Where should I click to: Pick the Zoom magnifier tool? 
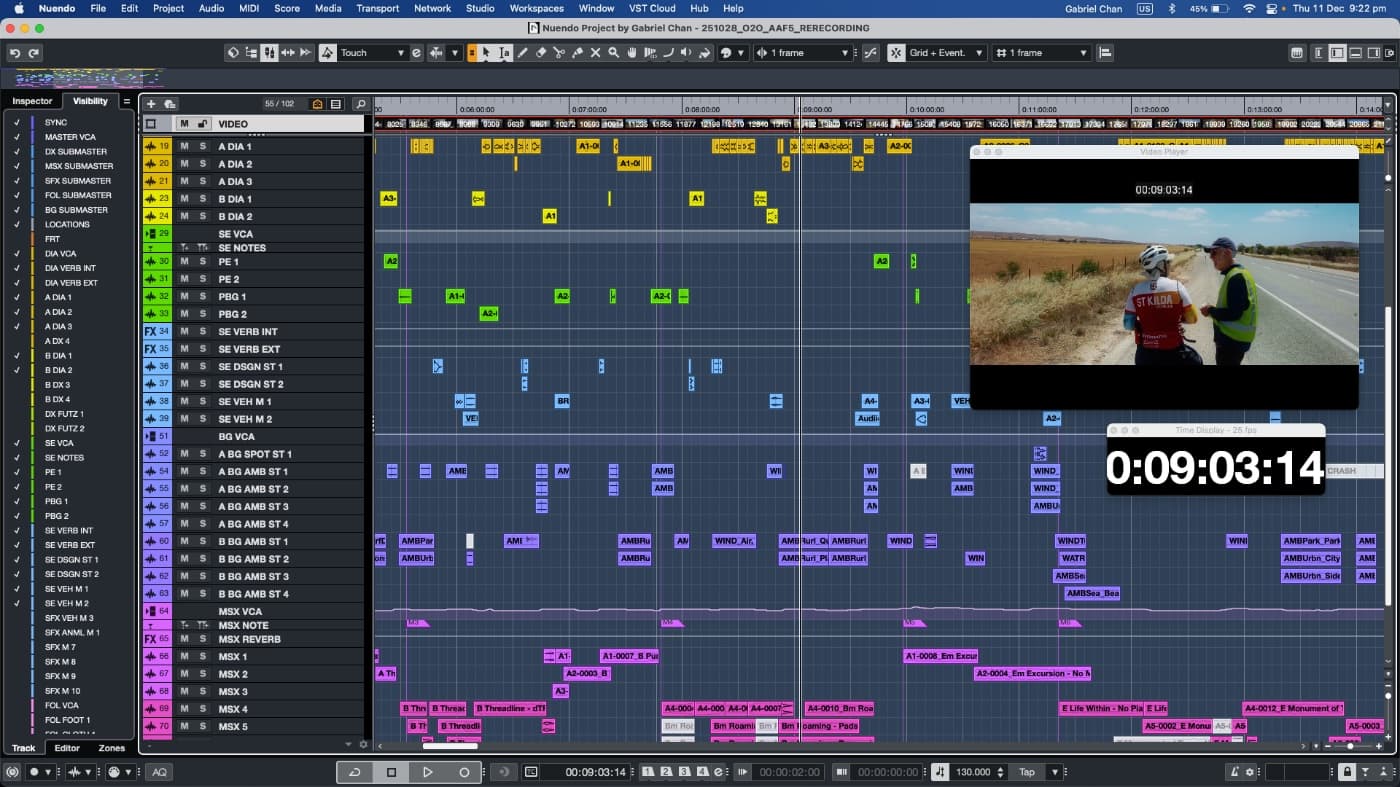coord(614,53)
